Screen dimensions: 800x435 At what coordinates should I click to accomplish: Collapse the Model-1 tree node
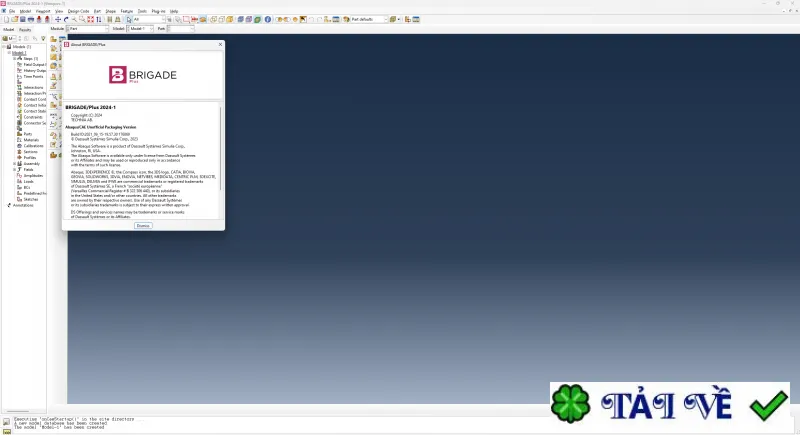(x=9, y=53)
